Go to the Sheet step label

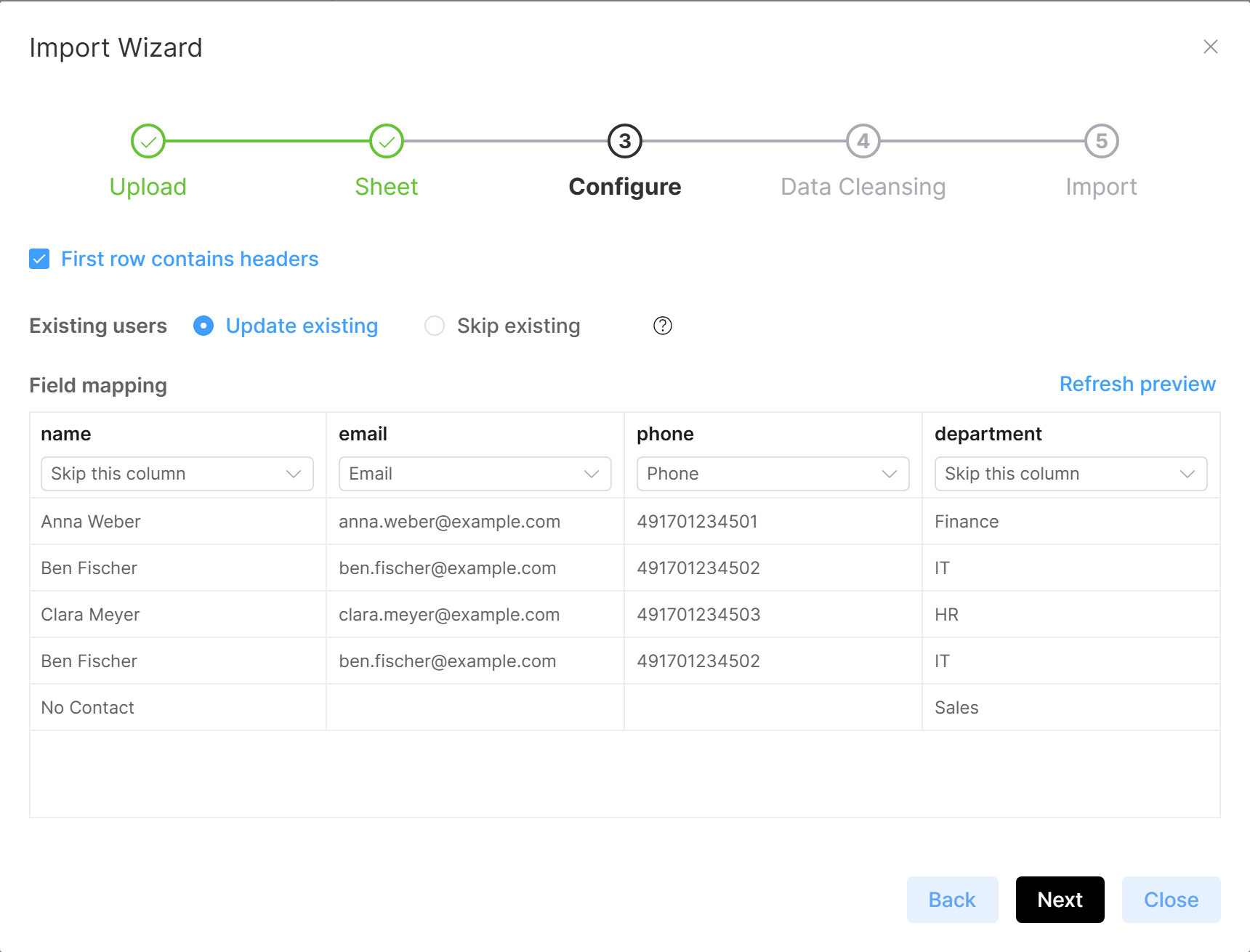[x=387, y=187]
